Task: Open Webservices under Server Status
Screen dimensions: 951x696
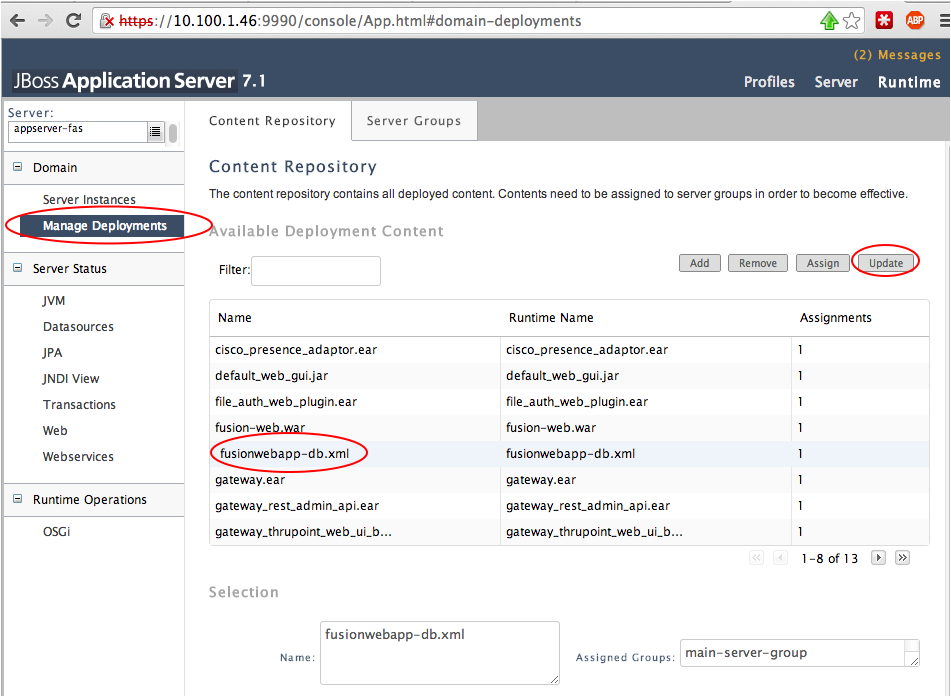Action: [78, 457]
